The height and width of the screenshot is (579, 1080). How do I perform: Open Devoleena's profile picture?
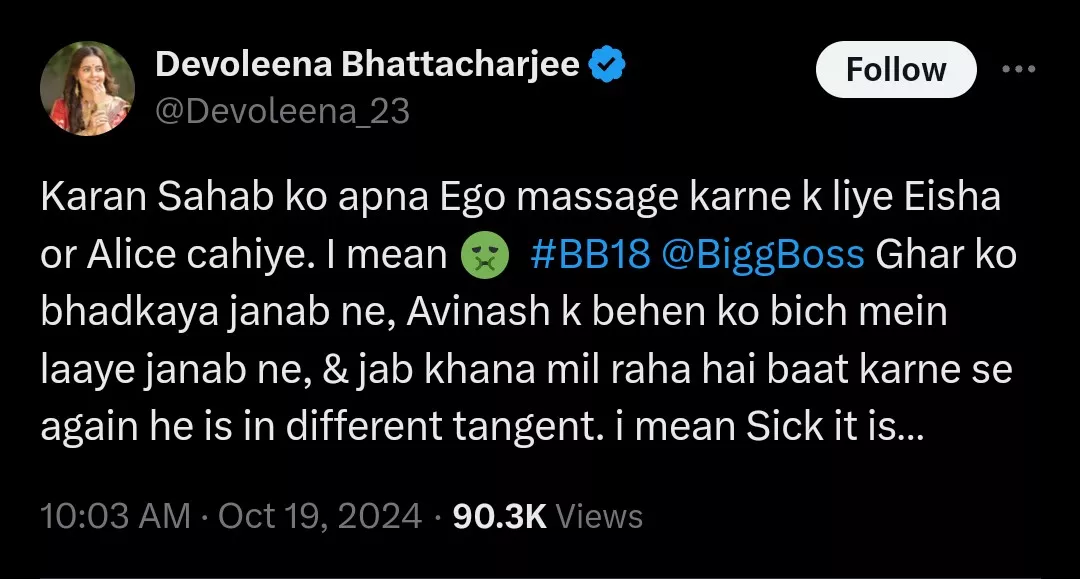pyautogui.click(x=87, y=90)
